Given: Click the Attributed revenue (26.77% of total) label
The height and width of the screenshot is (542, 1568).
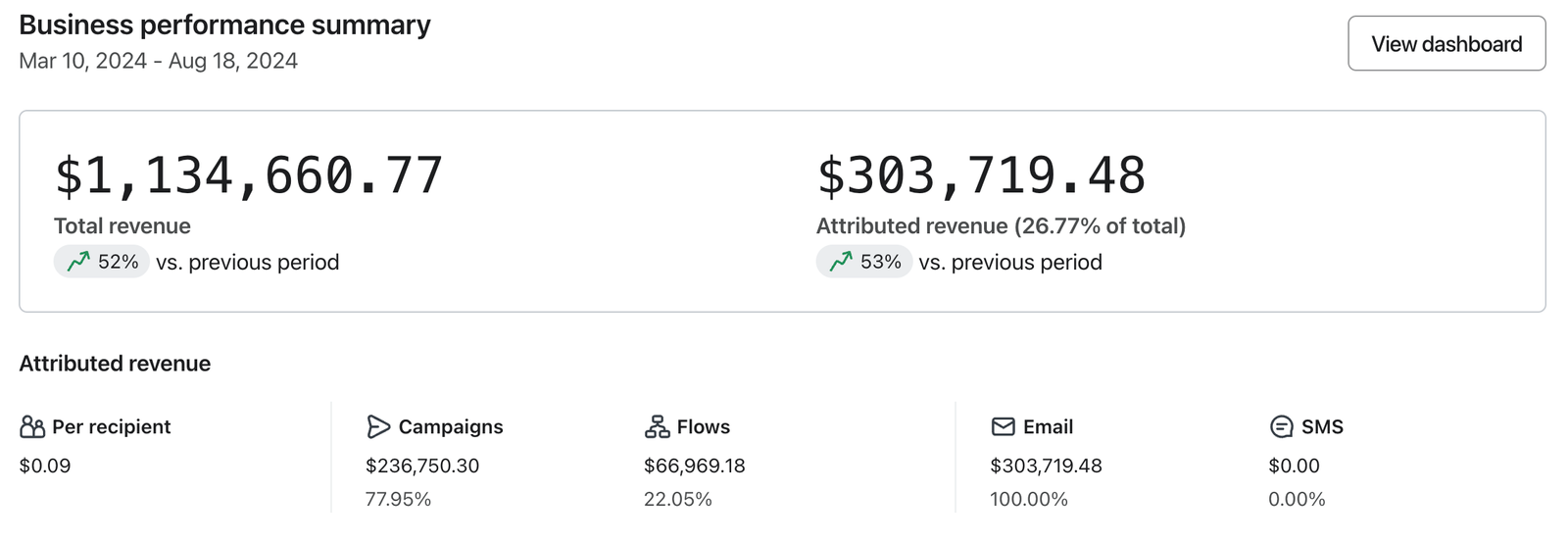Looking at the screenshot, I should (x=1001, y=226).
